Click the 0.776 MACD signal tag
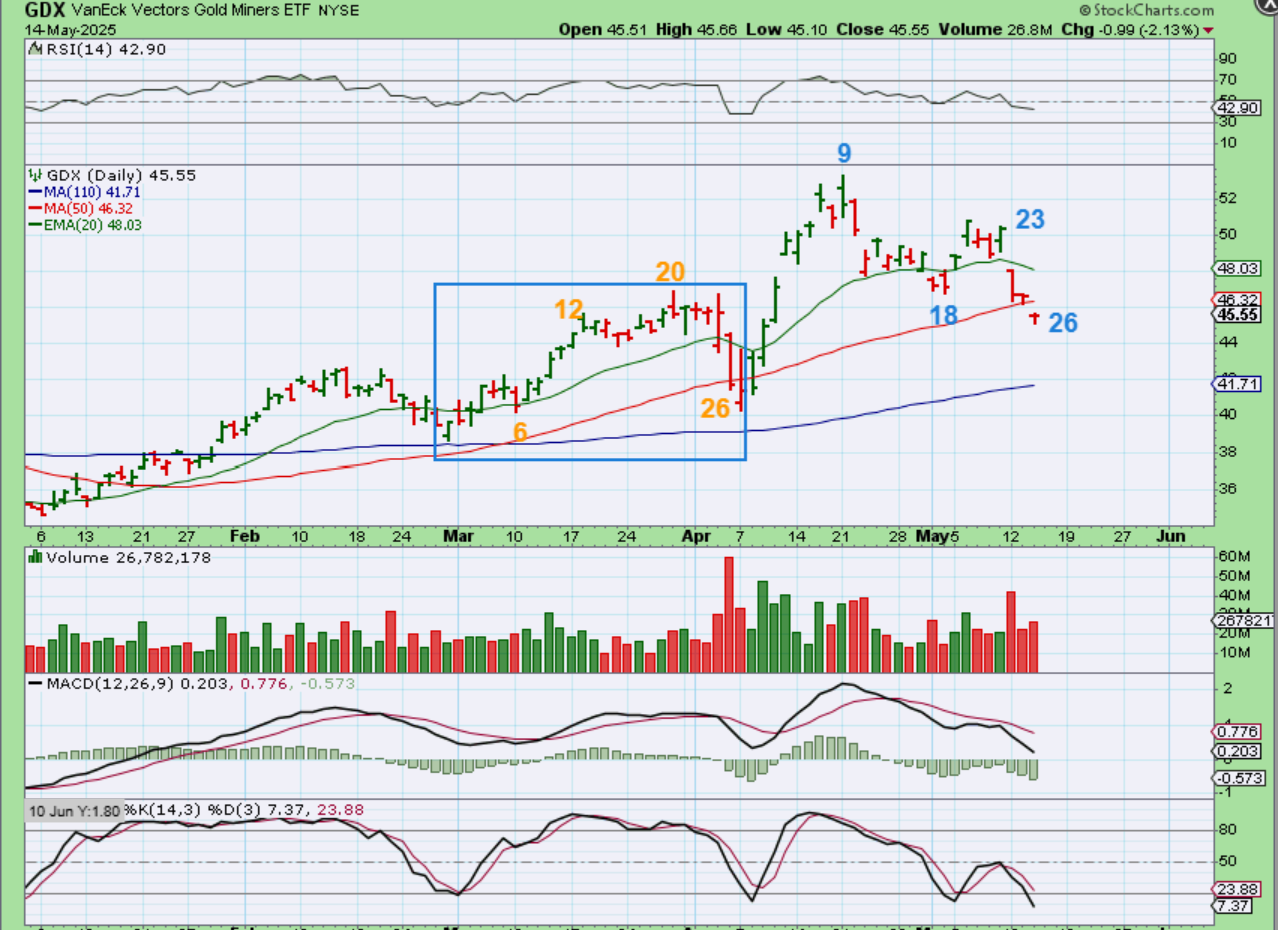Image resolution: width=1278 pixels, height=930 pixels. point(1236,731)
